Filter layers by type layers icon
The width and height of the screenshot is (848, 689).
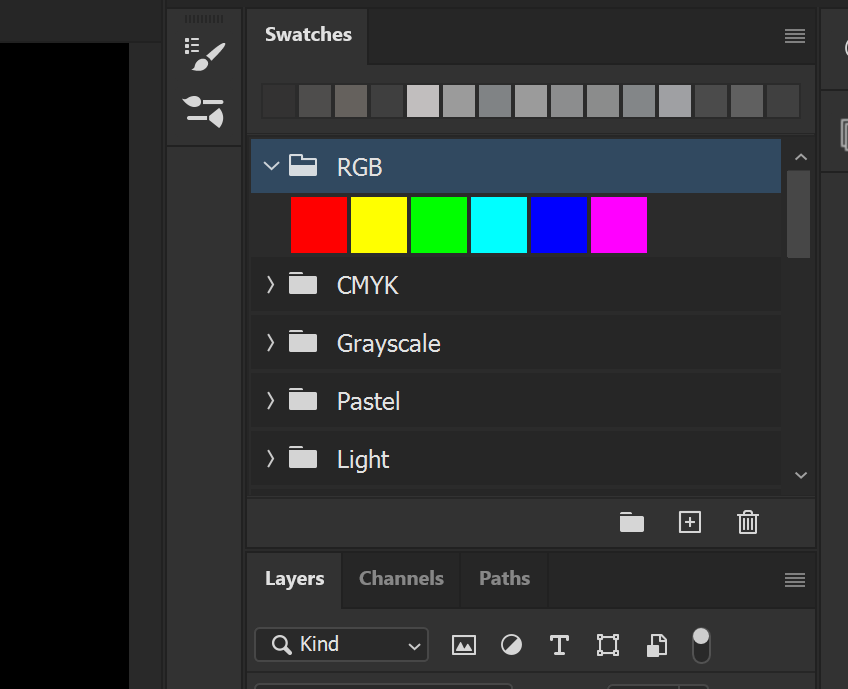pos(559,645)
